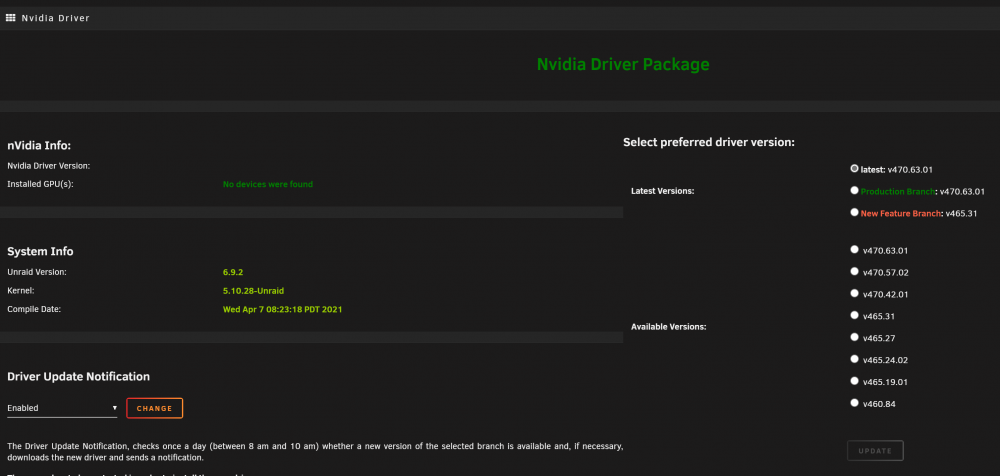Click the Unraid Version label
Image resolution: width=1000 pixels, height=476 pixels.
[36, 272]
